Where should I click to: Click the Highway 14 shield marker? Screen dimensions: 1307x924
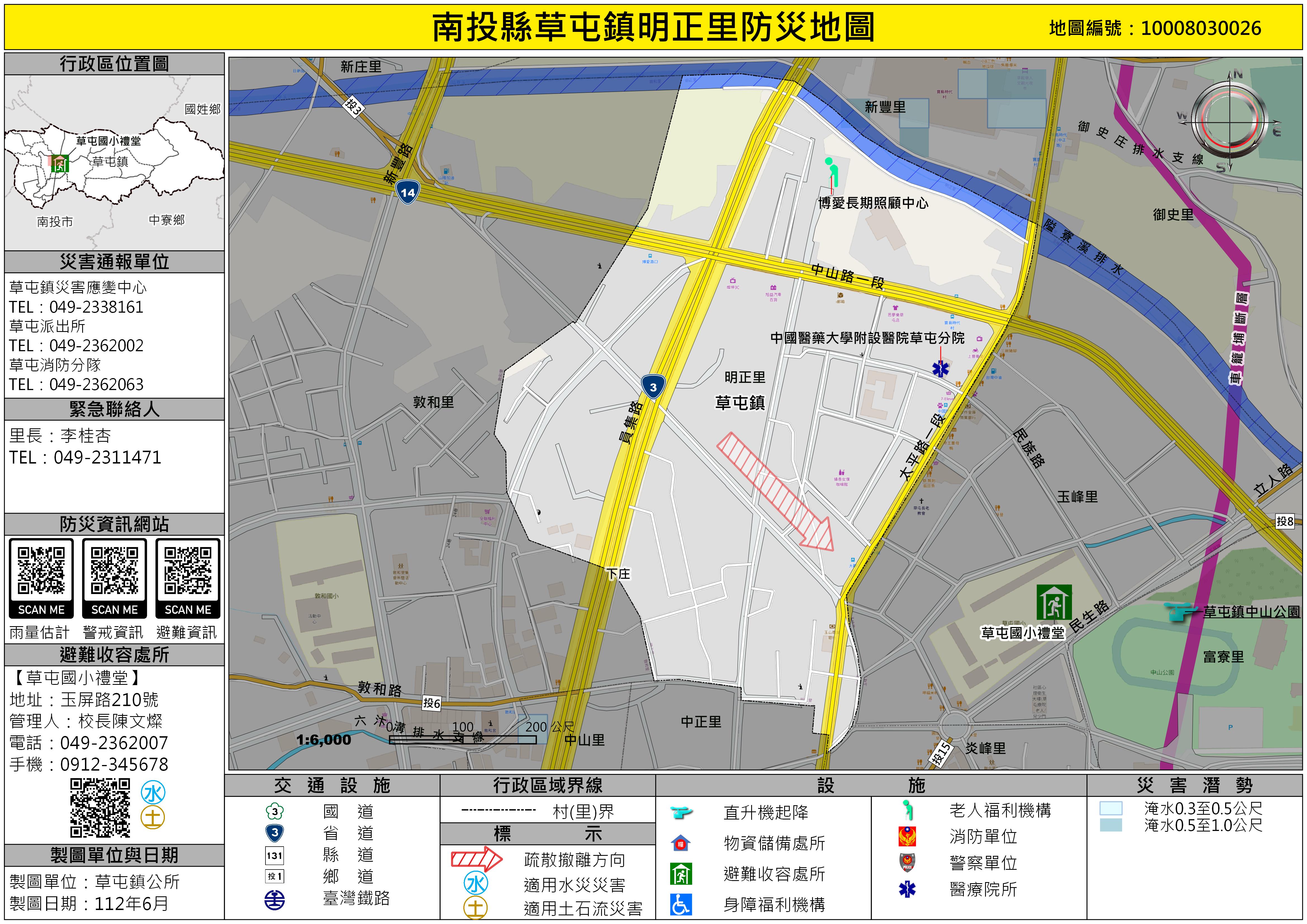tap(408, 192)
